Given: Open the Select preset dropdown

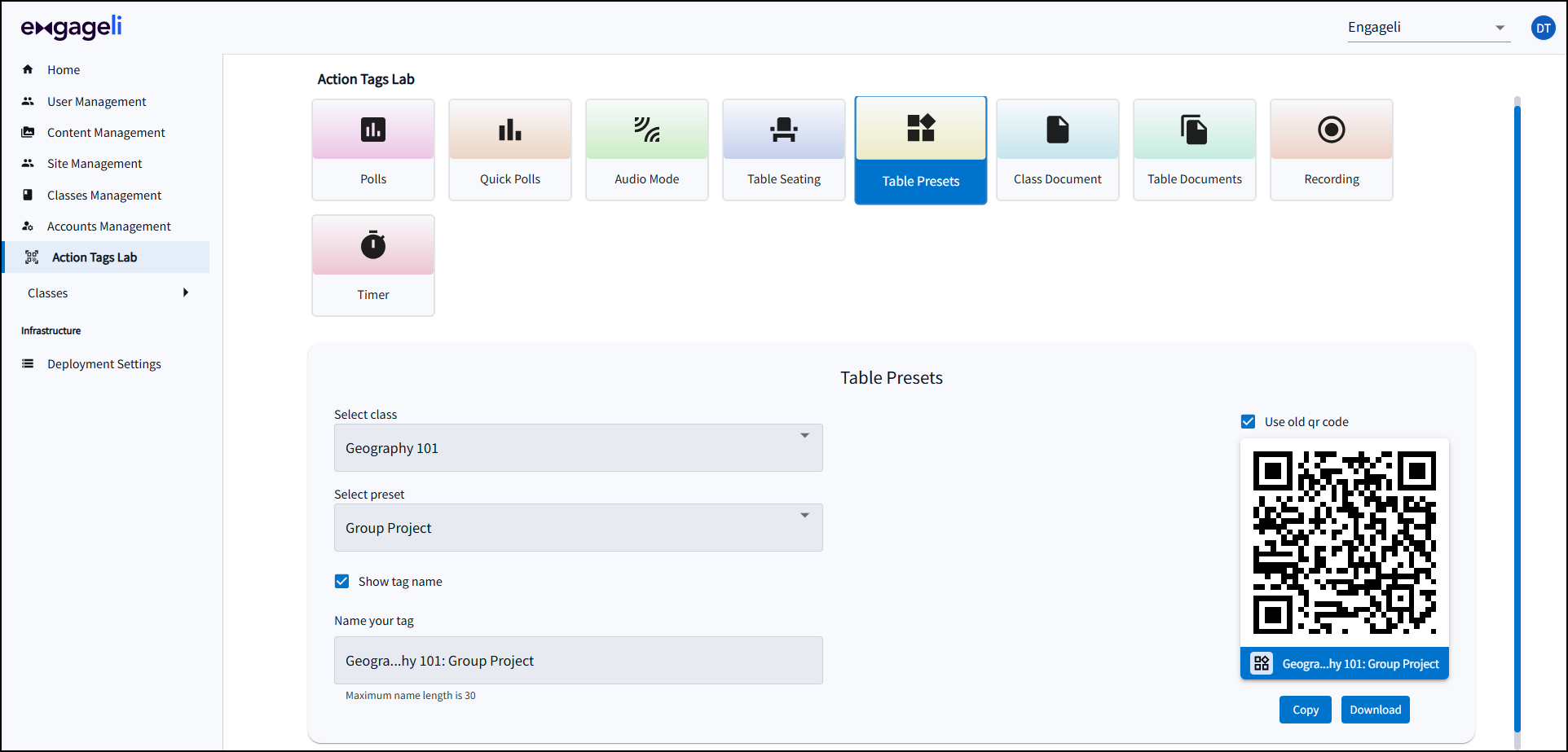Looking at the screenshot, I should 579,527.
